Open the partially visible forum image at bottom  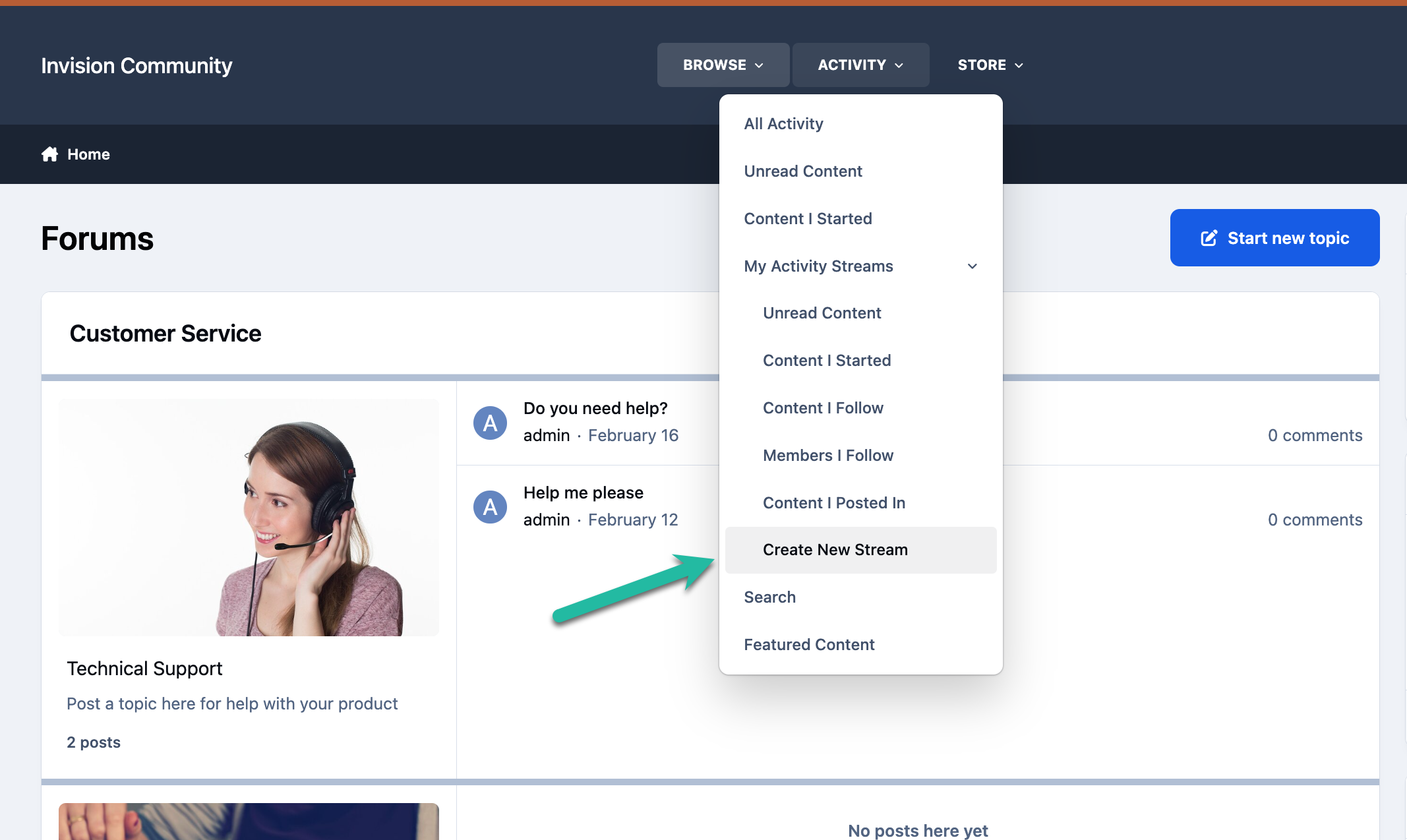[x=249, y=822]
